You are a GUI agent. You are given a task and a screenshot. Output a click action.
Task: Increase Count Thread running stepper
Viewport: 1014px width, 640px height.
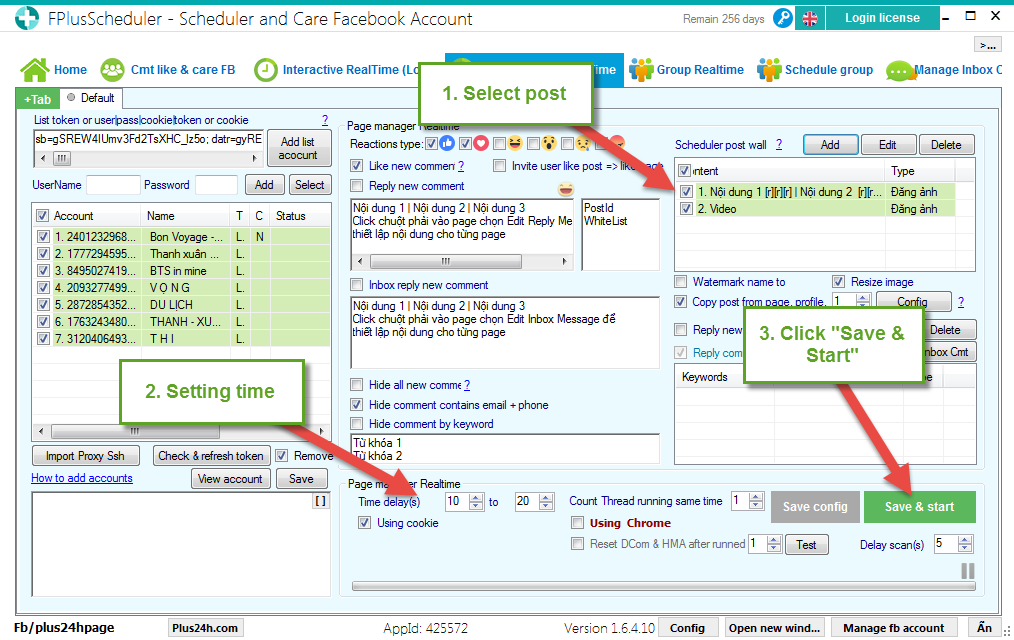tap(756, 497)
